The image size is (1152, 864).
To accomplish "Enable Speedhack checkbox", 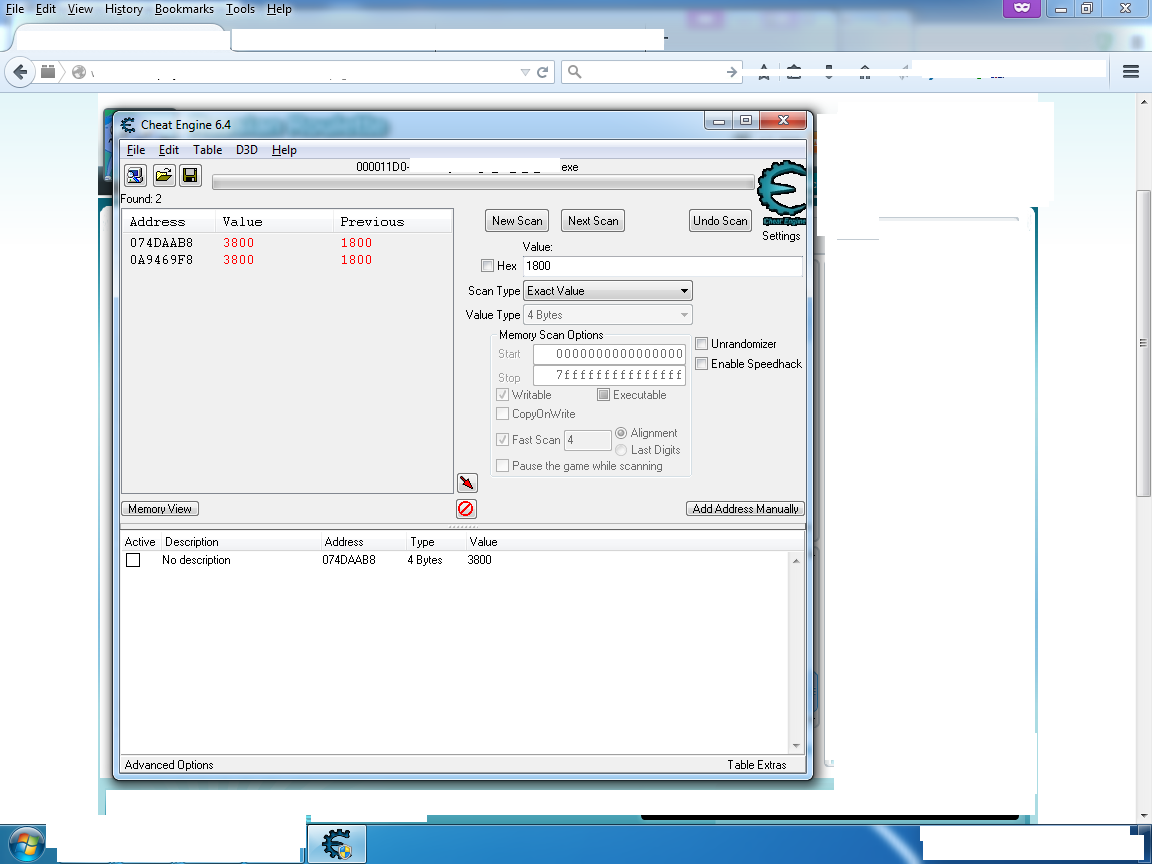I will 702,364.
